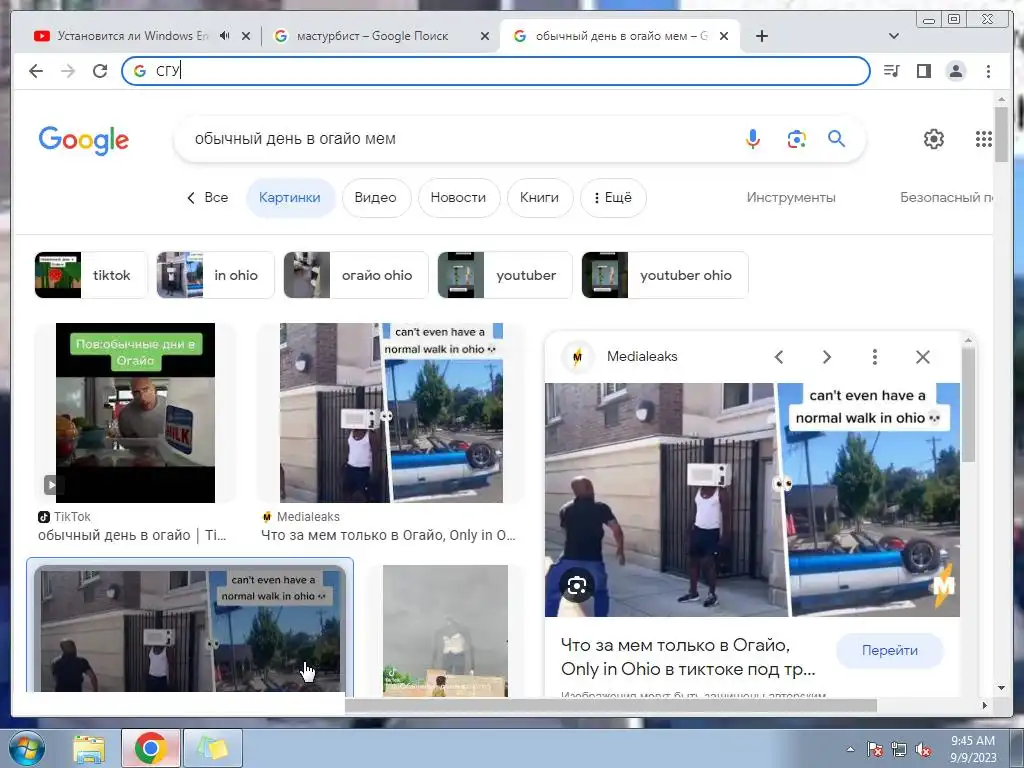1024x768 pixels.
Task: Click the browser forward arrow
Action: [x=68, y=71]
